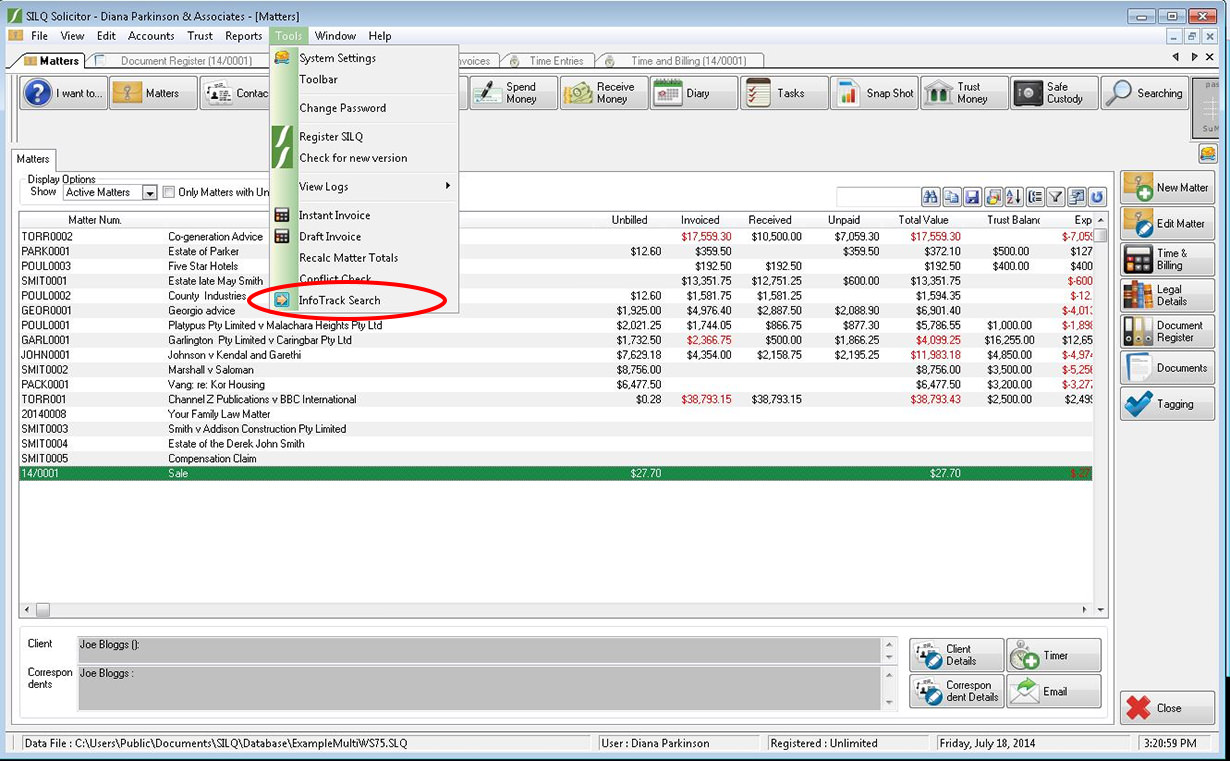Viewport: 1230px width, 761px height.
Task: Click the I want to... help icon button
Action: 64,93
